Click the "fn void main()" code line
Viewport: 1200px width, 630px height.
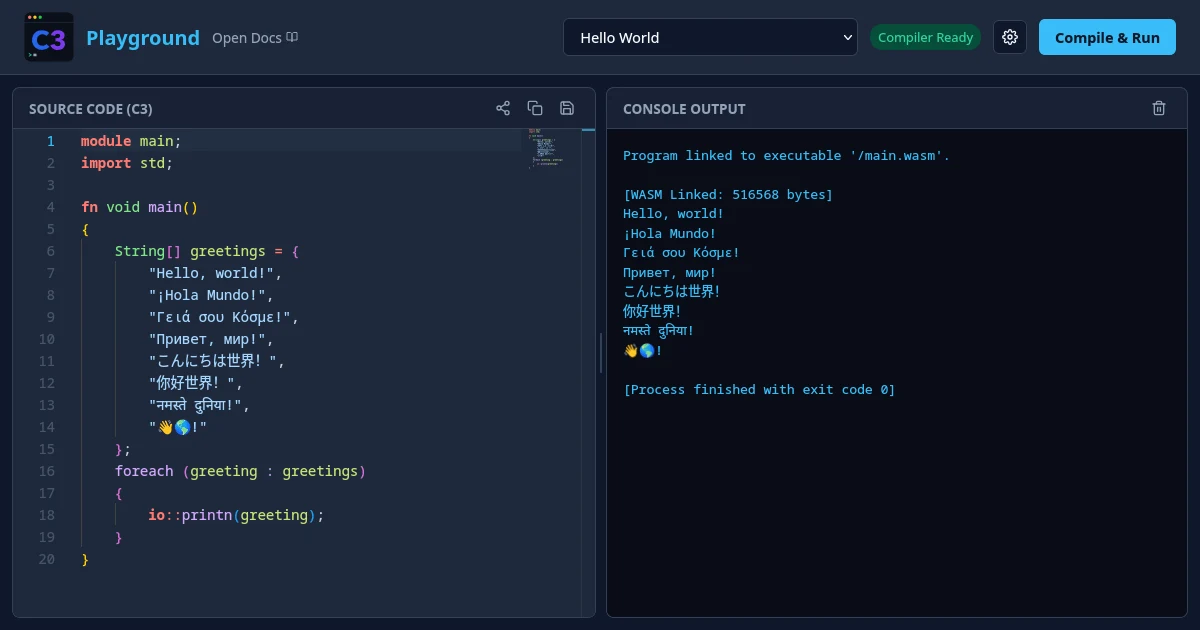point(140,207)
